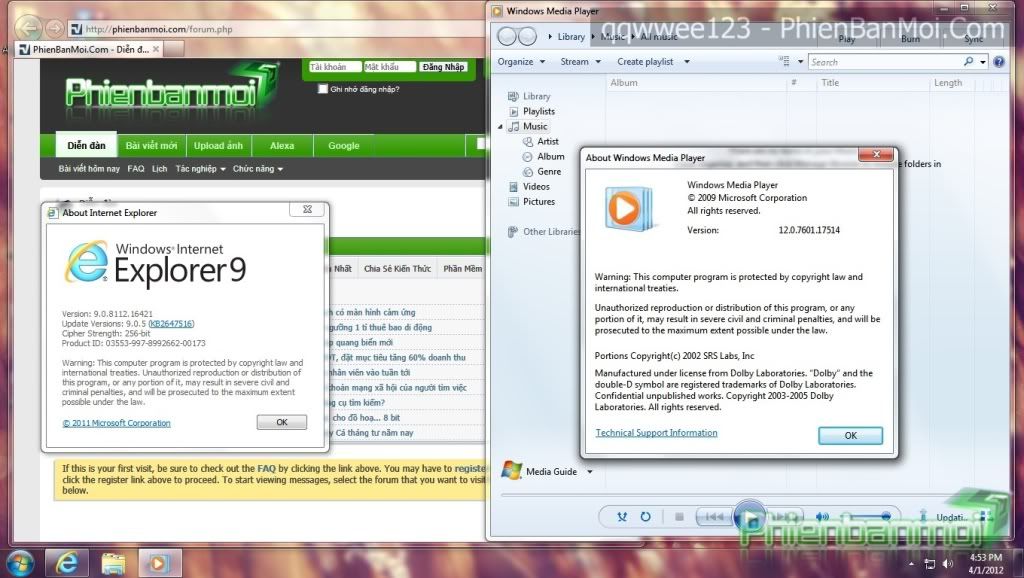
Task: Select Other Libraries in navigation tree
Action: coord(544,231)
